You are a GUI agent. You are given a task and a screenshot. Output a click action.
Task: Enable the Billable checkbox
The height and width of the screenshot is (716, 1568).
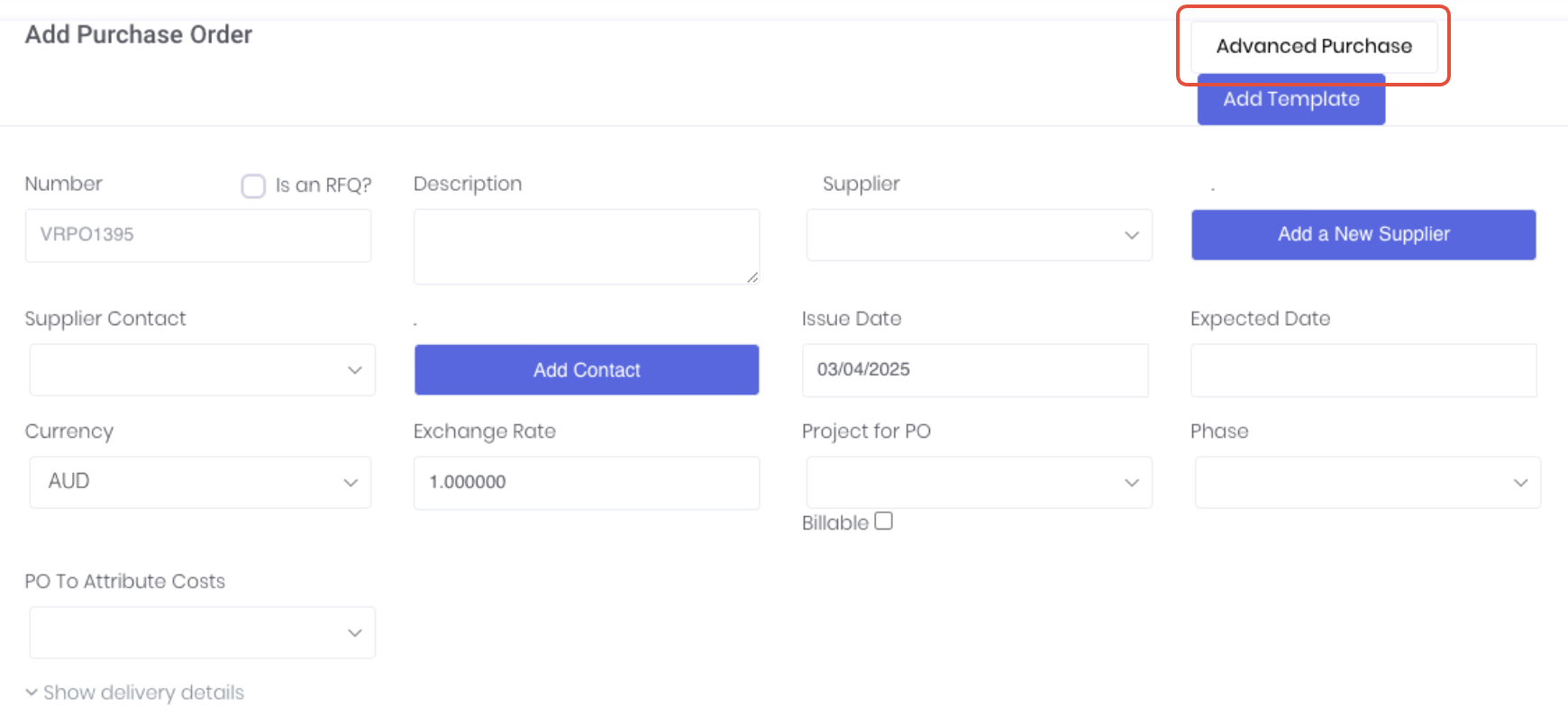[883, 521]
